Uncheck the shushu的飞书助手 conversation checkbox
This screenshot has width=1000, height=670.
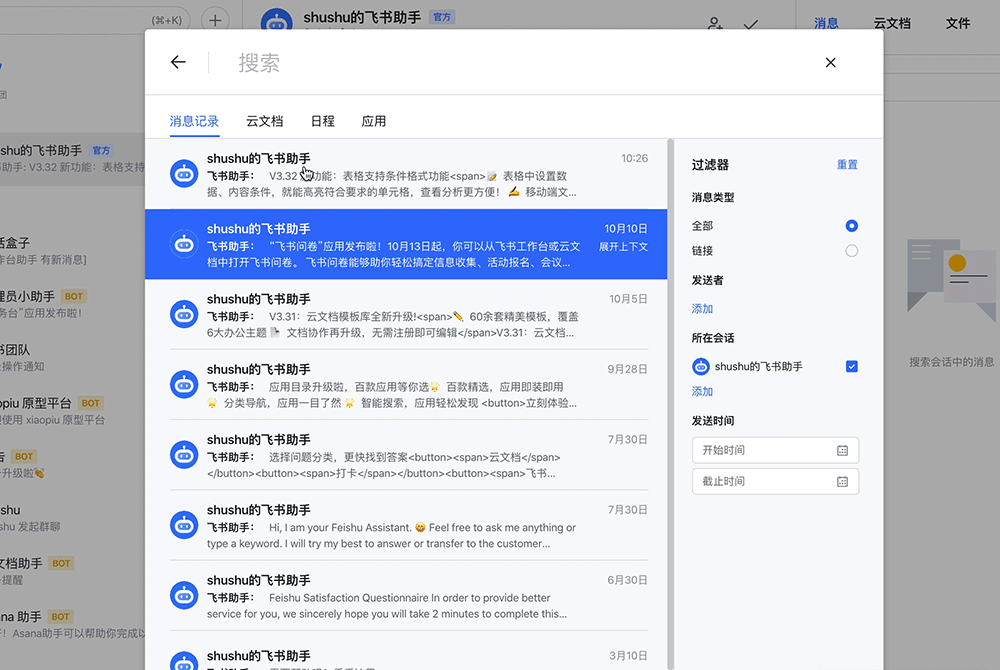tap(851, 367)
